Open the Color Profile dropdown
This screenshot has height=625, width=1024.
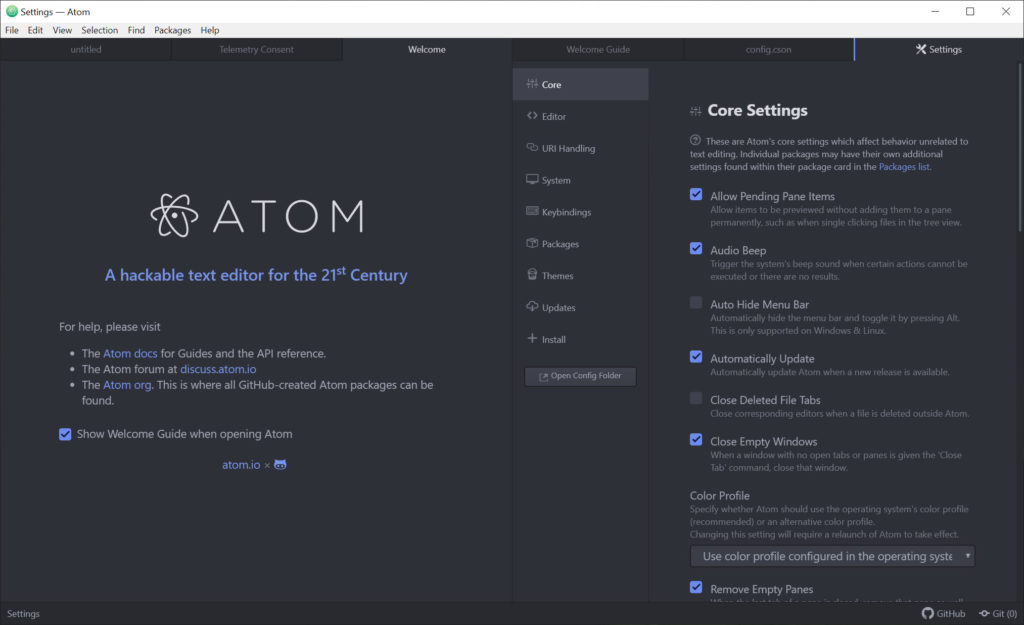click(832, 556)
